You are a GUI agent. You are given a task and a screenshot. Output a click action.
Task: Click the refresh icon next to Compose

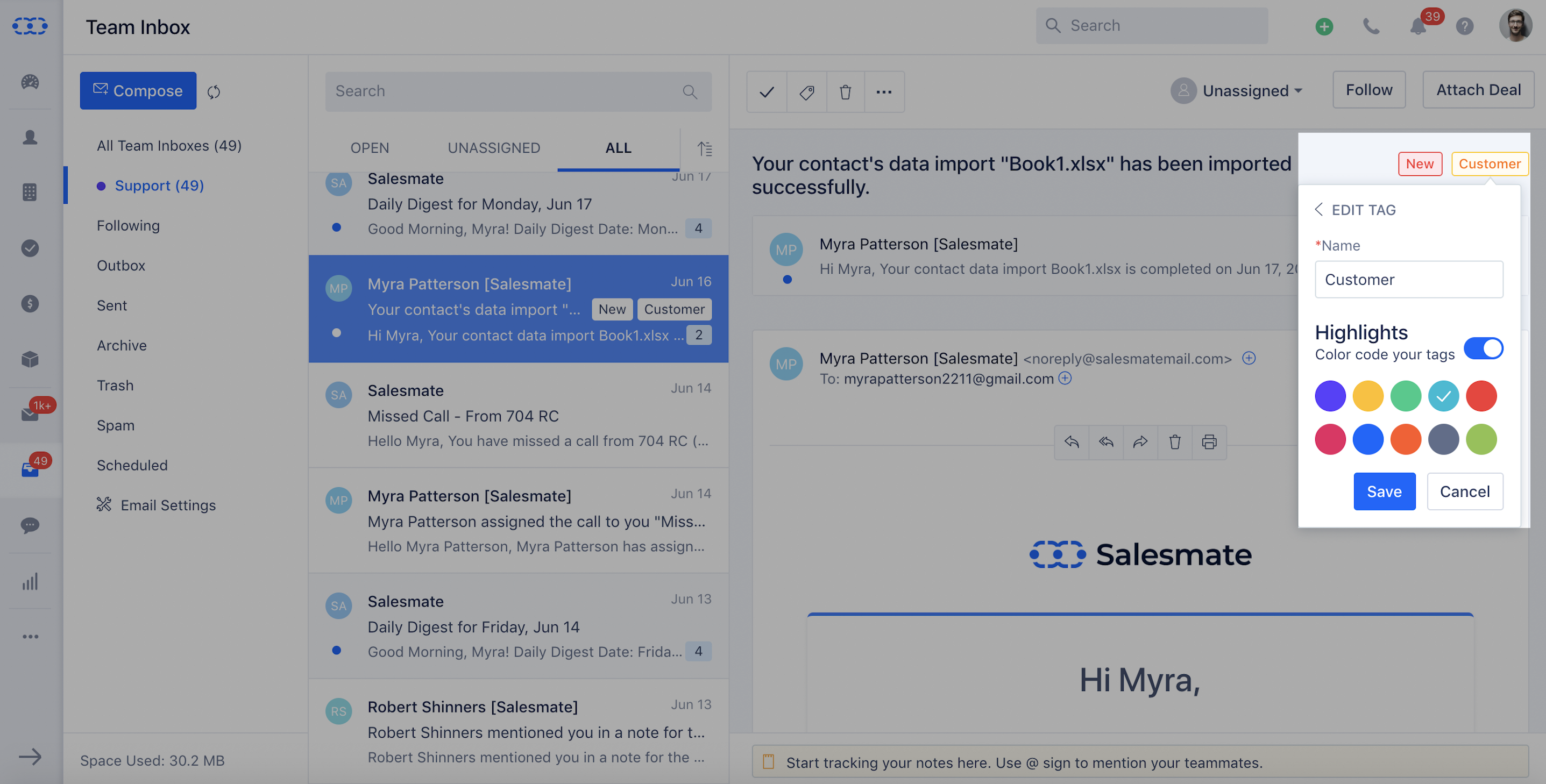[214, 92]
